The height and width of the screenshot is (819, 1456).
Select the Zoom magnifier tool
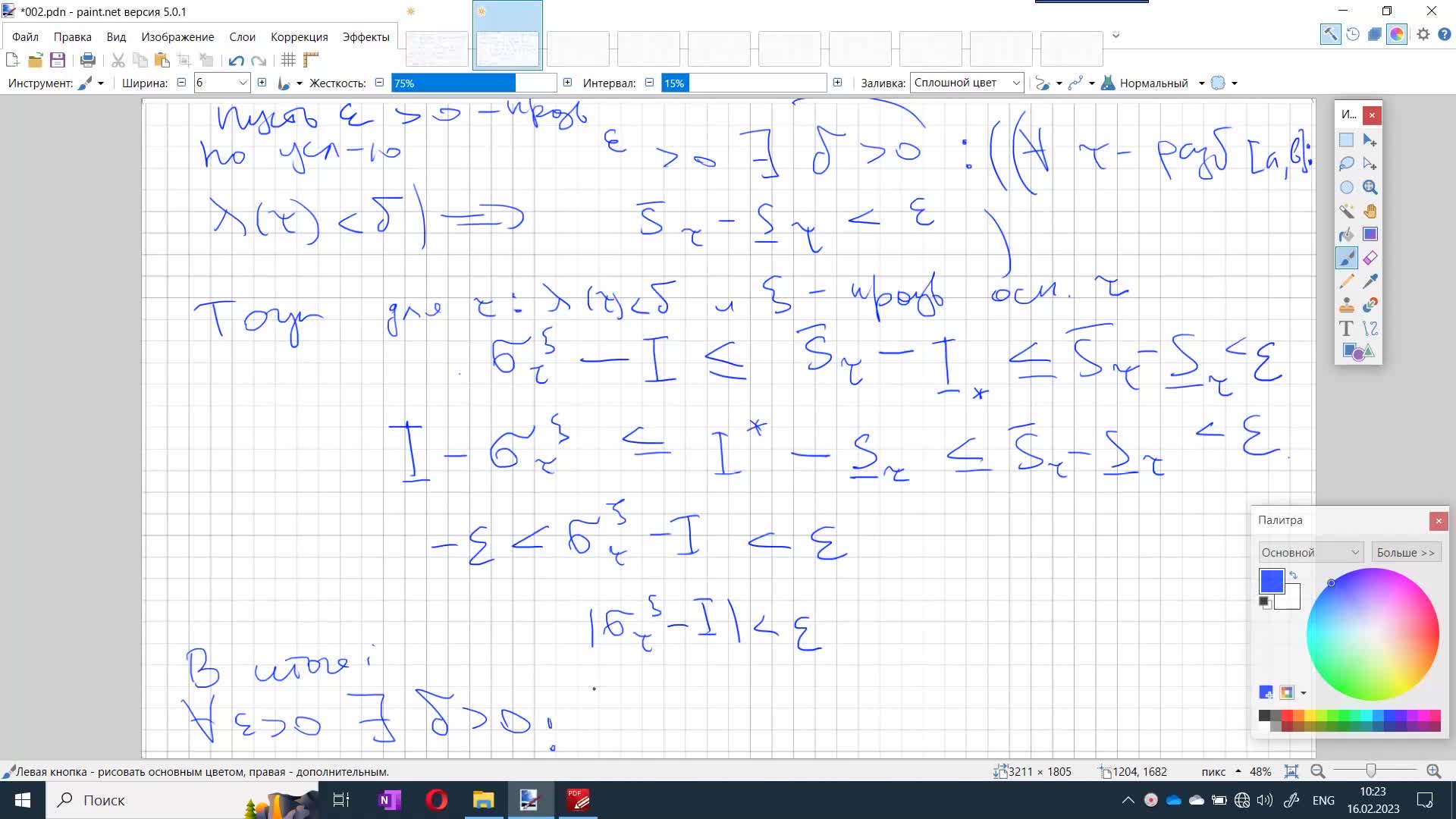pyautogui.click(x=1370, y=187)
